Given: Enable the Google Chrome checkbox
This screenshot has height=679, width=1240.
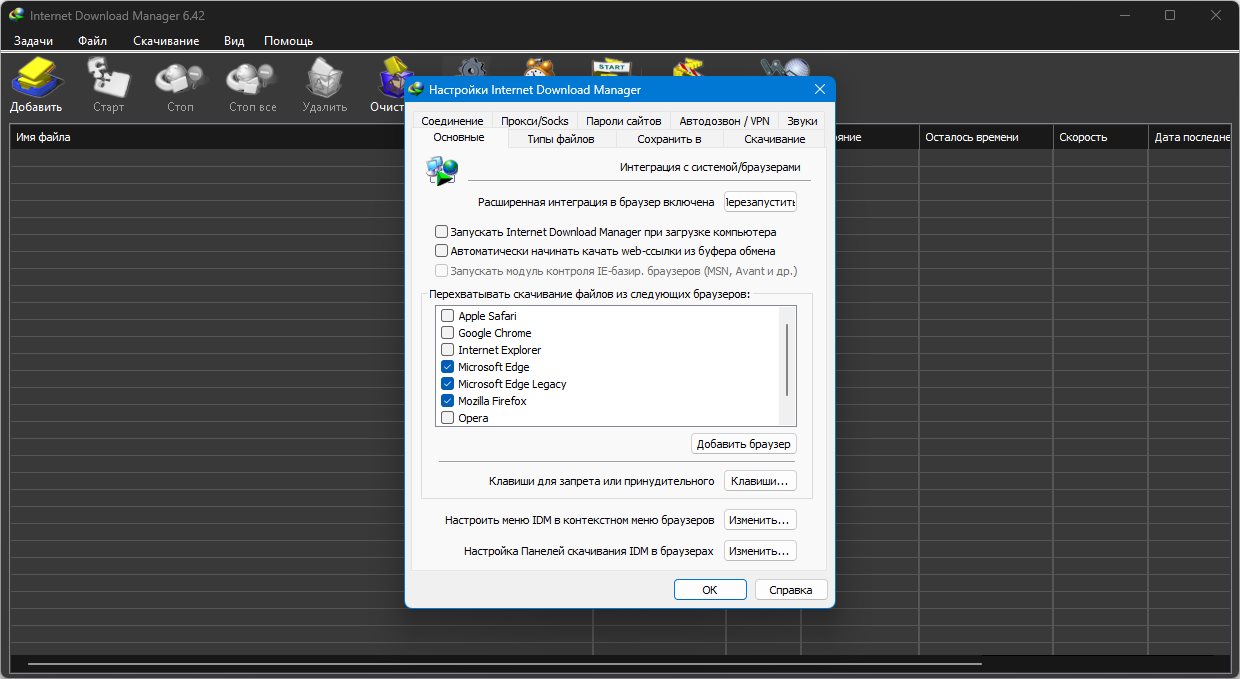Looking at the screenshot, I should pyautogui.click(x=448, y=333).
